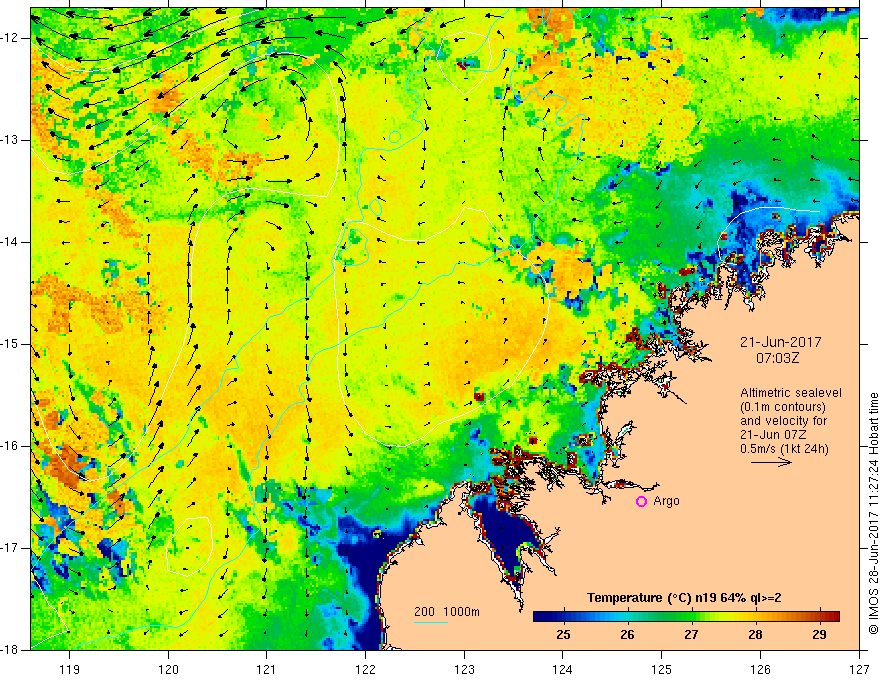Screen dimensions: 880x680
Task: Click the velocity scale reference arrow
Action: (771, 462)
